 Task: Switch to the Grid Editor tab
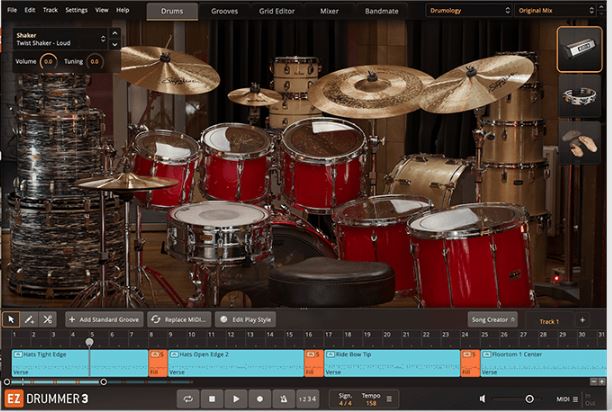pyautogui.click(x=277, y=11)
